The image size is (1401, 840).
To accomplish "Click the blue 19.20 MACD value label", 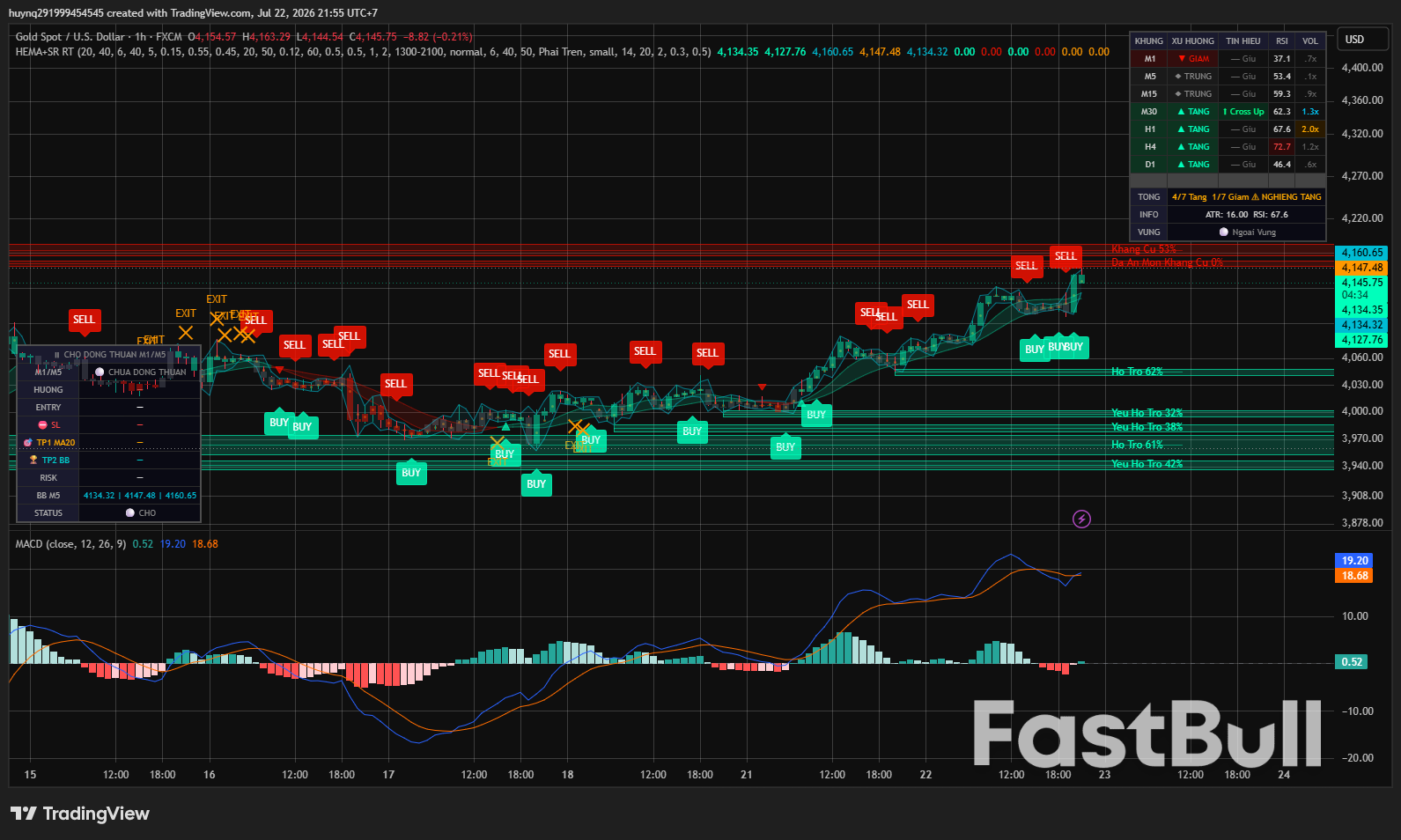I will click(1354, 561).
